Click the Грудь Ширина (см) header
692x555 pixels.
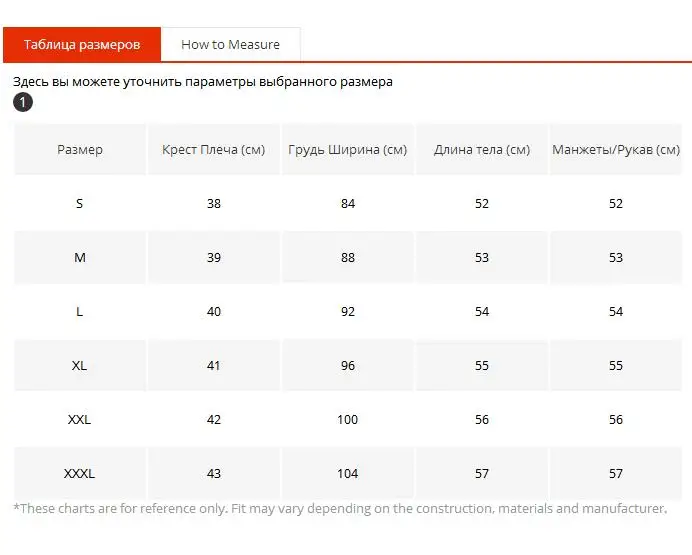[x=347, y=150]
